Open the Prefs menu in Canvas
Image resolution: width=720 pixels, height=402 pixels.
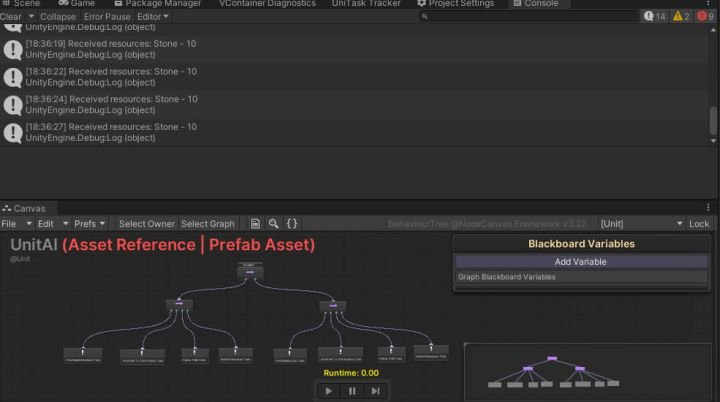(x=90, y=224)
